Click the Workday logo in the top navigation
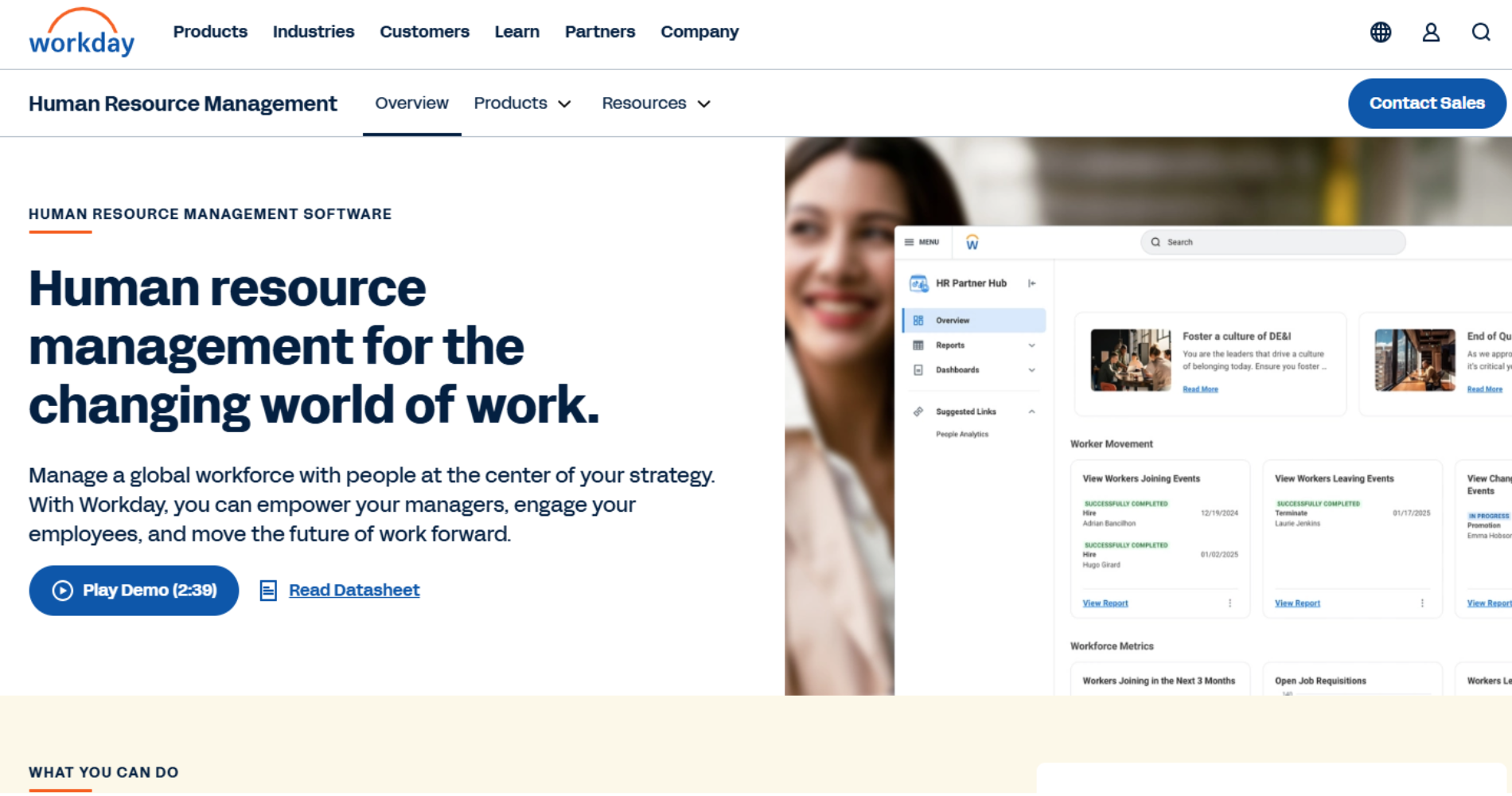Screen dimensions: 1512x796 pyautogui.click(x=81, y=33)
